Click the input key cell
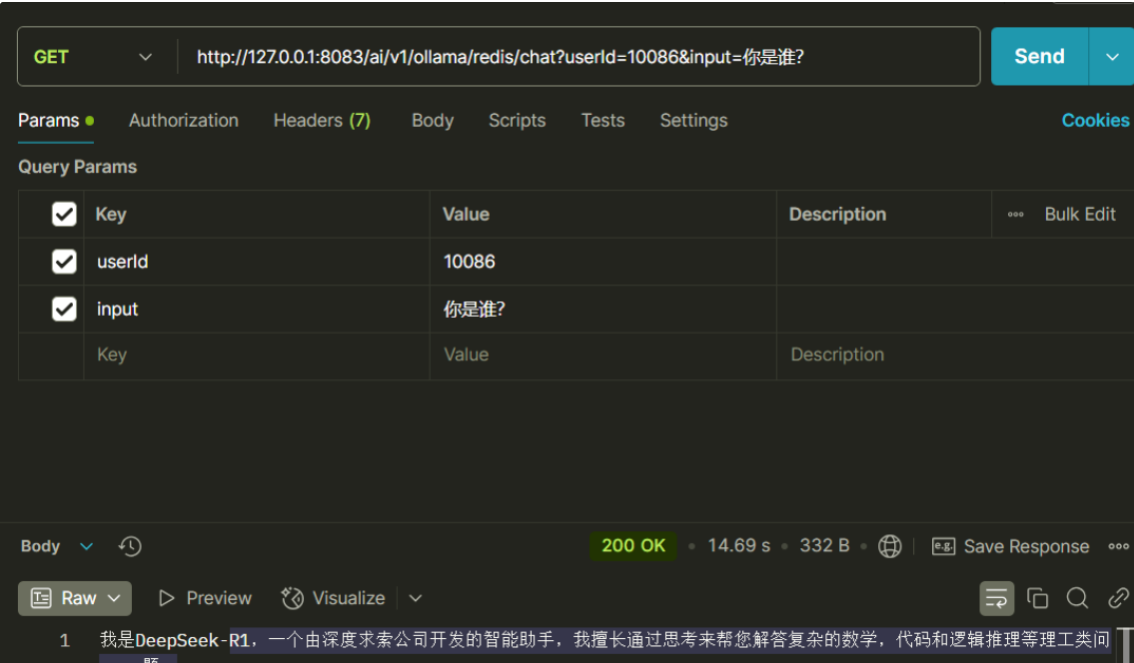The height and width of the screenshot is (663, 1134). (x=257, y=309)
